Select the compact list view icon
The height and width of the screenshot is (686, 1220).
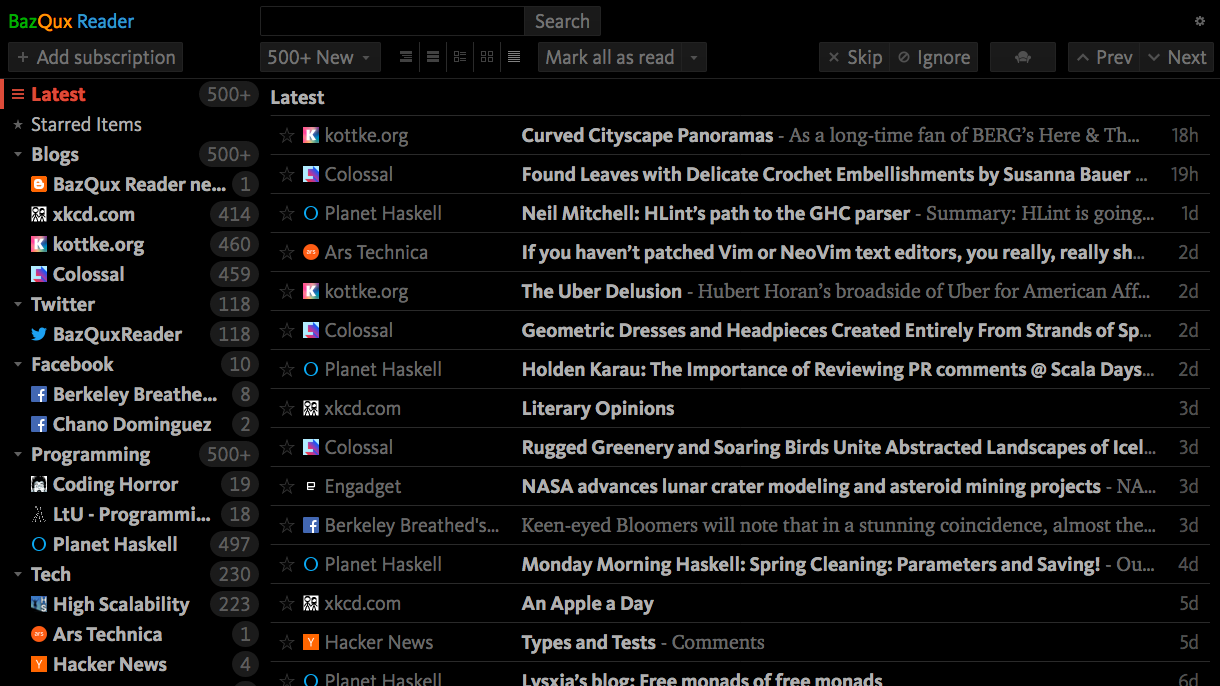point(405,57)
